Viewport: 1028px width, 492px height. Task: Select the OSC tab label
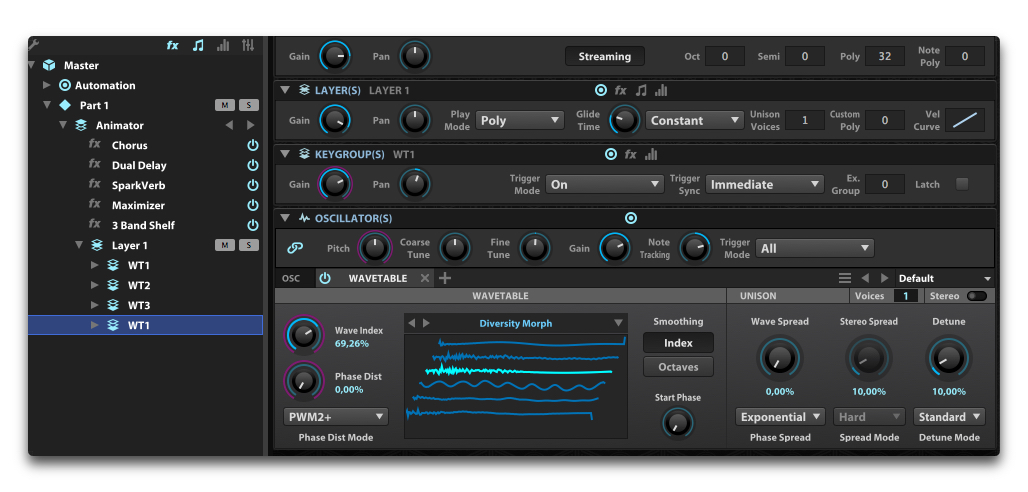click(291, 278)
